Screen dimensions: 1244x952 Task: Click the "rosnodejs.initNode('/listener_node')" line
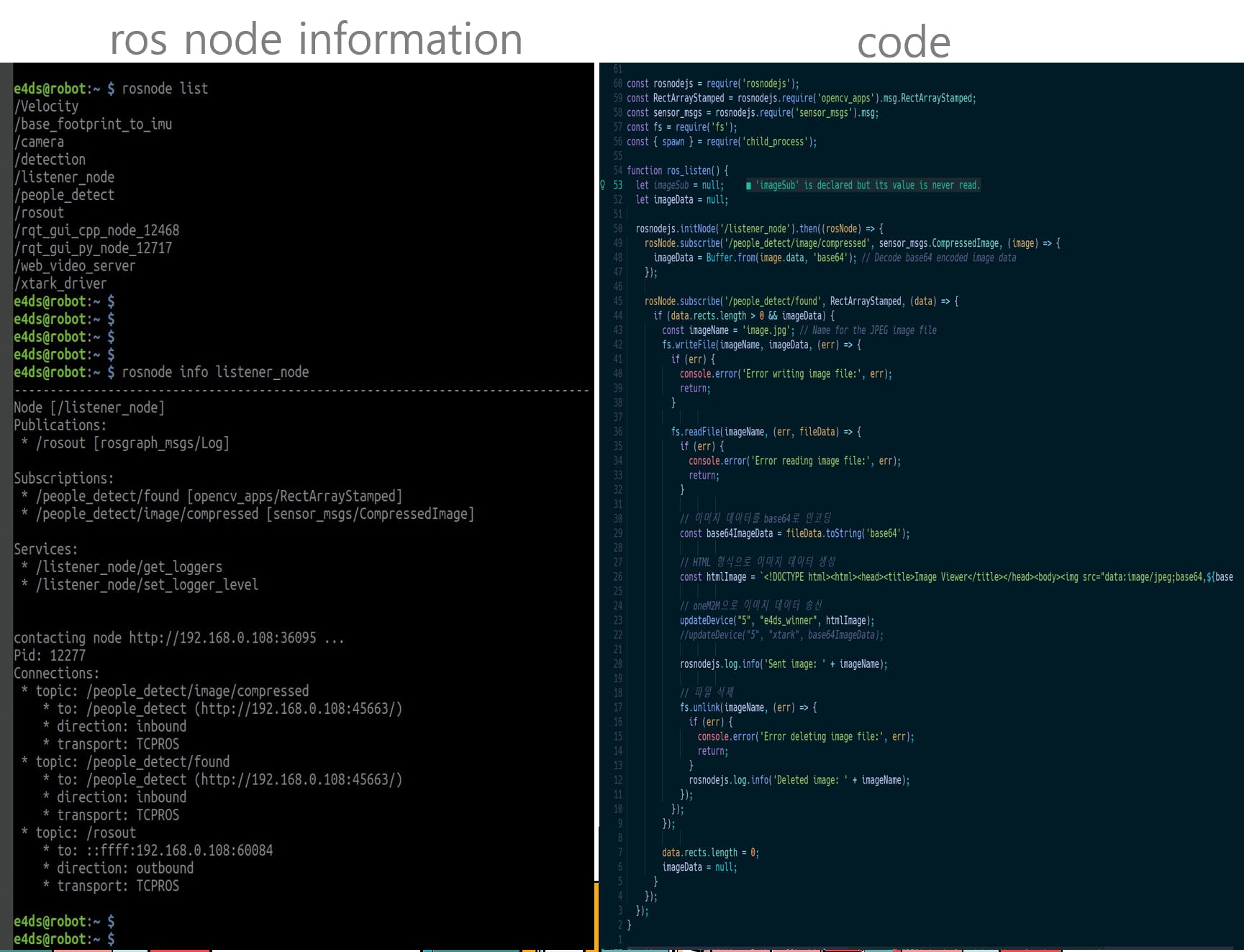point(759,229)
